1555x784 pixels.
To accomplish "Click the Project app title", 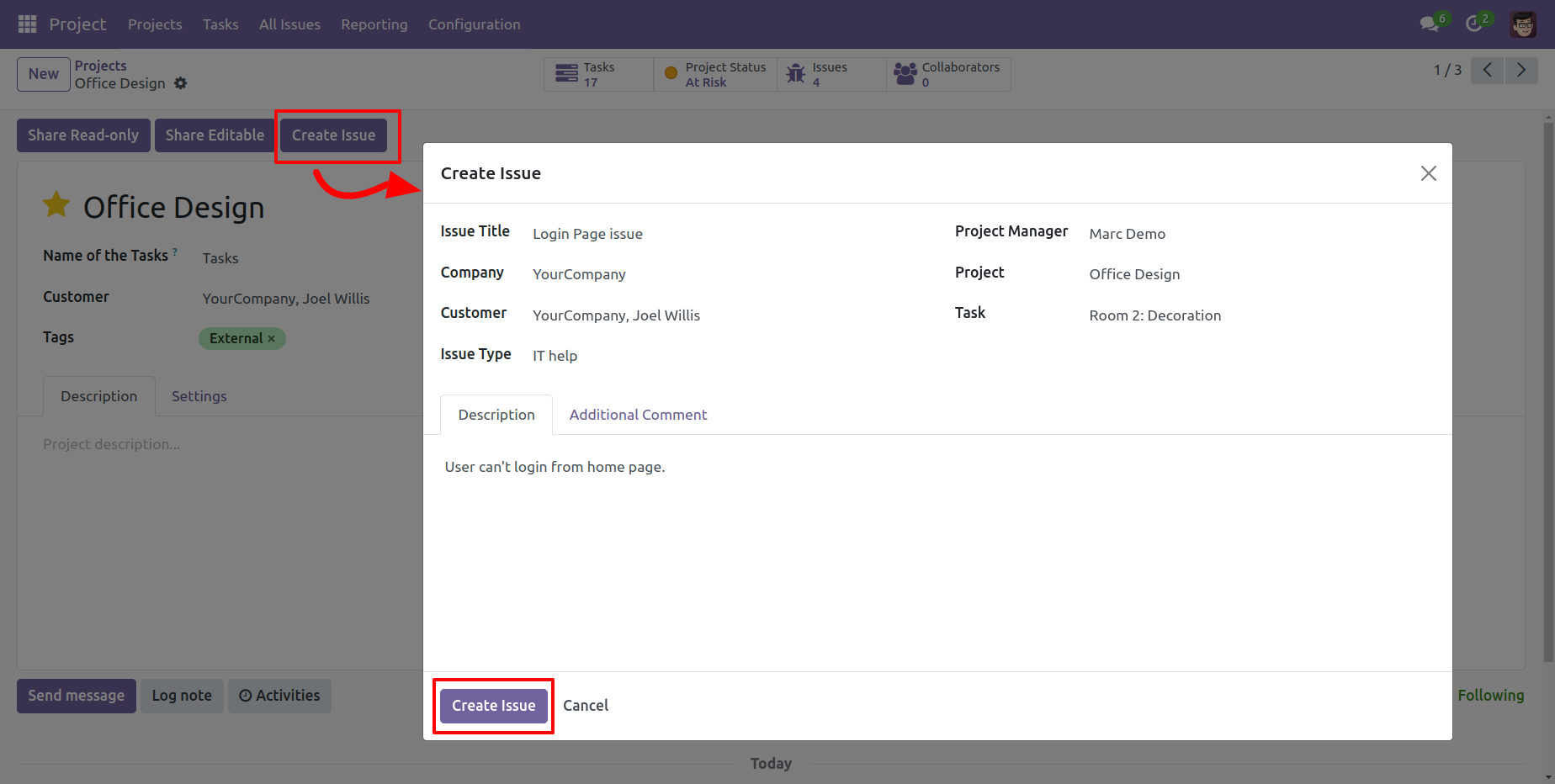I will tap(77, 24).
